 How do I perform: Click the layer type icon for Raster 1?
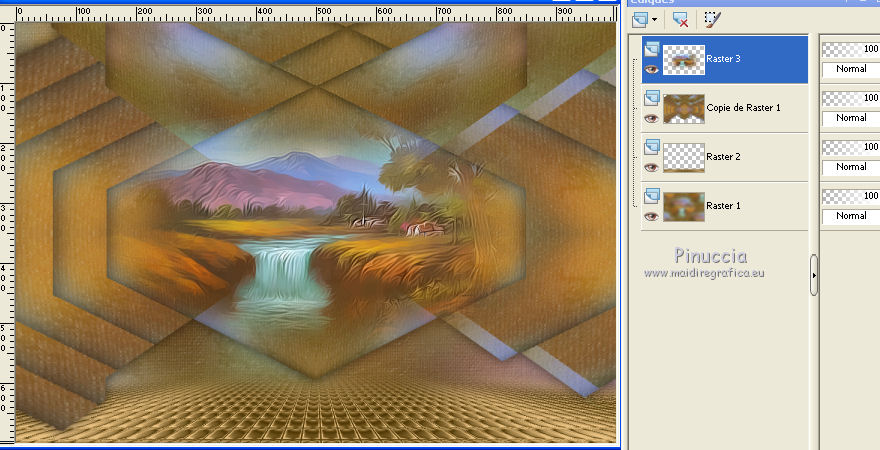652,196
